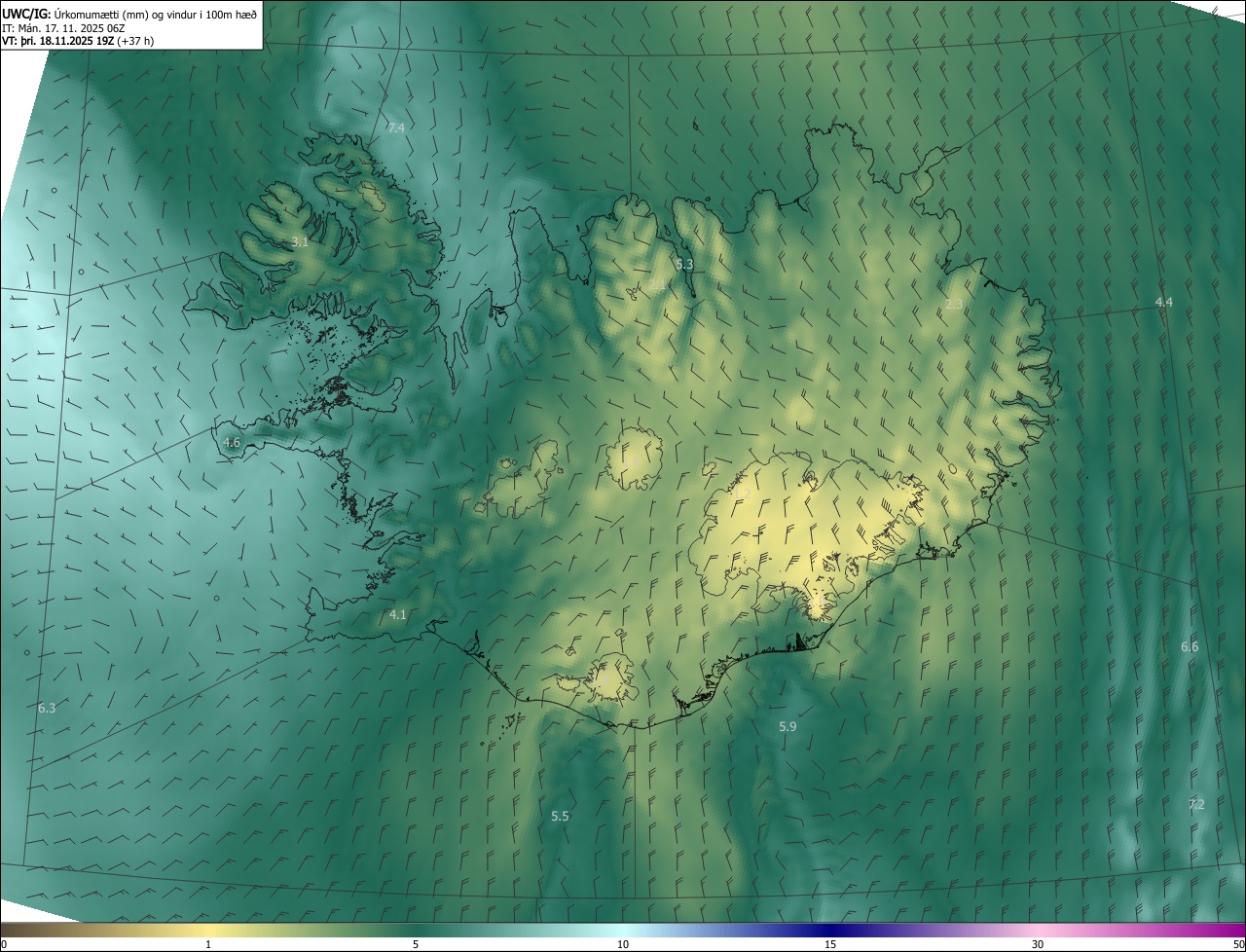Click the title 'UWC/IG: Úrkomumætti (mm) og vindur í 100m hæð'
Image resolution: width=1246 pixels, height=952 pixels.
pyautogui.click(x=129, y=13)
